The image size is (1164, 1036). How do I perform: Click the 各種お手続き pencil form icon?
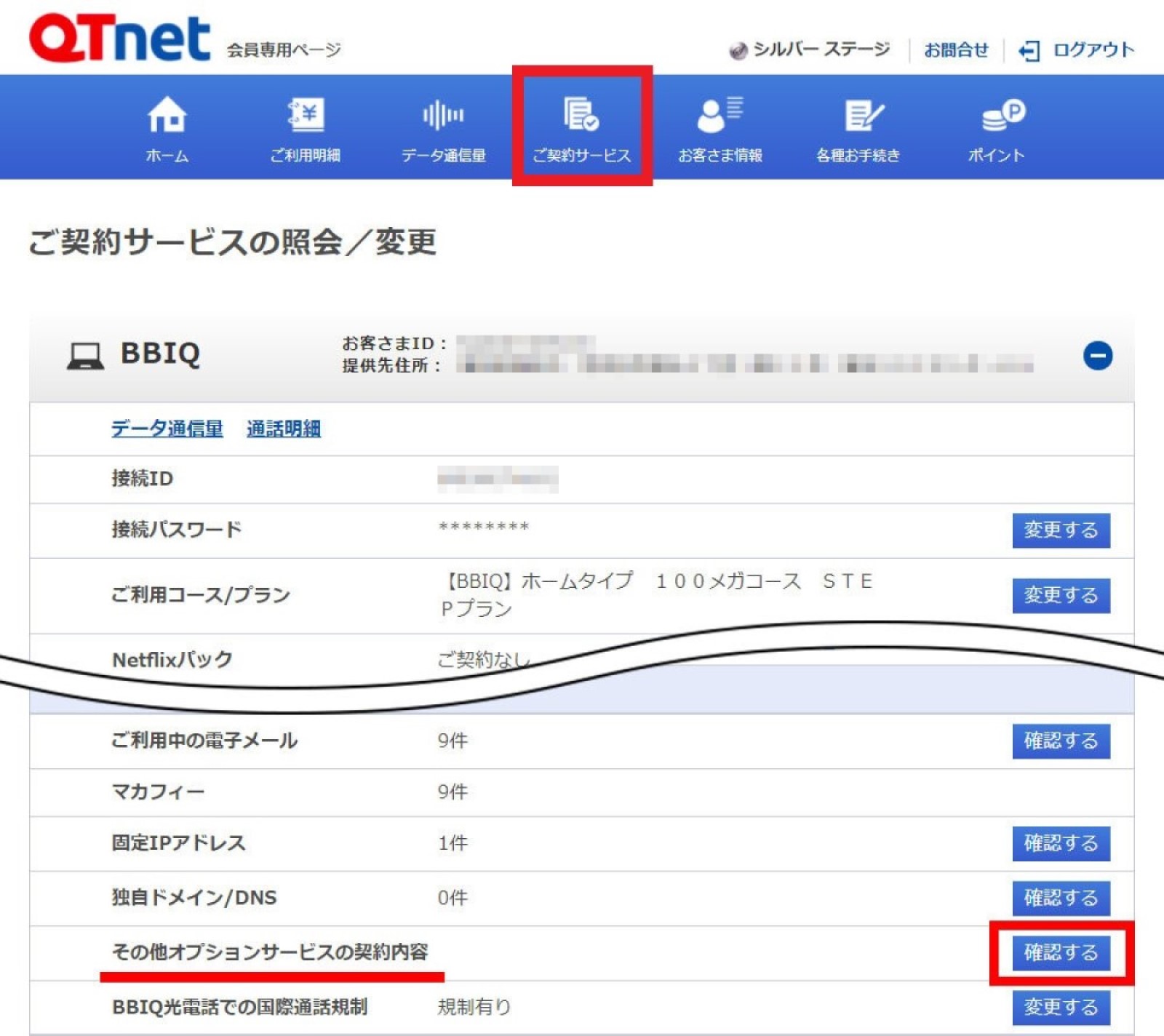pos(863,115)
